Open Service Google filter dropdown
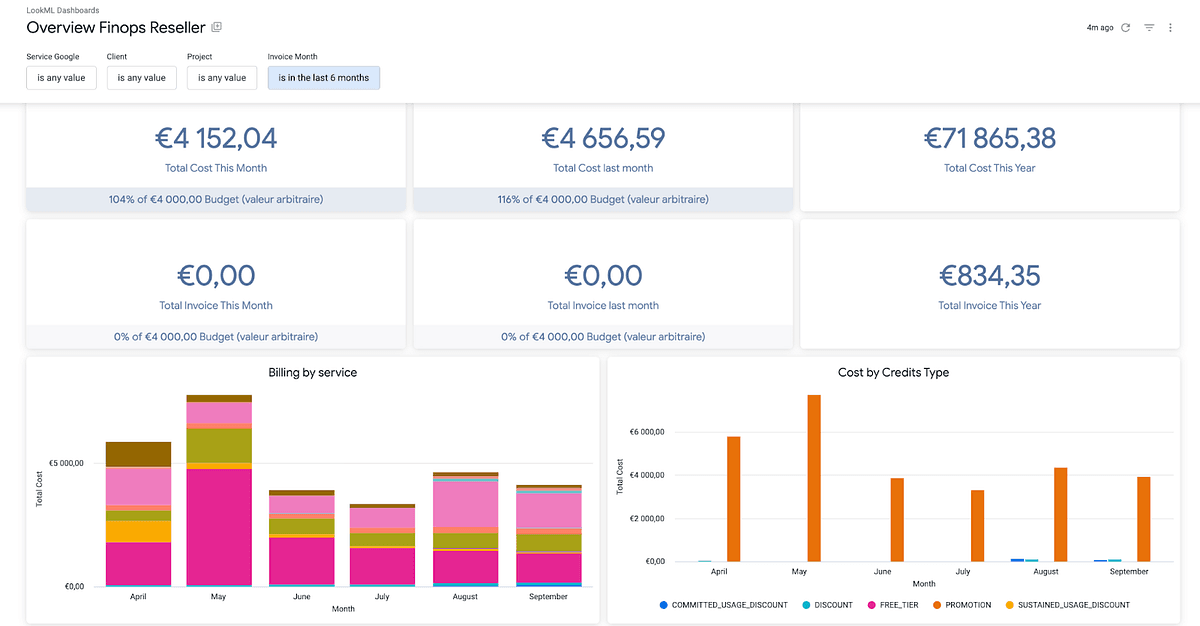Screen dimensions: 1200x626 point(61,78)
